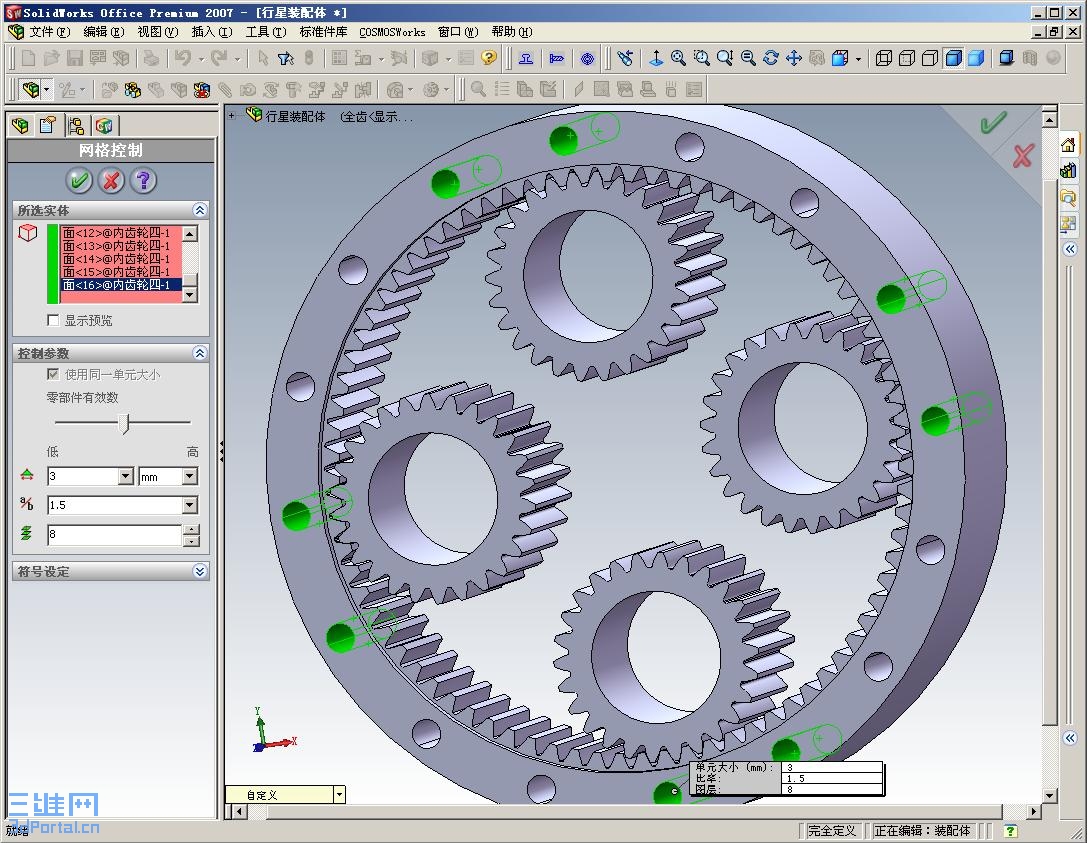Viewport: 1087px width, 843px height.
Task: Click the assembly tool yellow-green cube icon
Action: pos(31,89)
